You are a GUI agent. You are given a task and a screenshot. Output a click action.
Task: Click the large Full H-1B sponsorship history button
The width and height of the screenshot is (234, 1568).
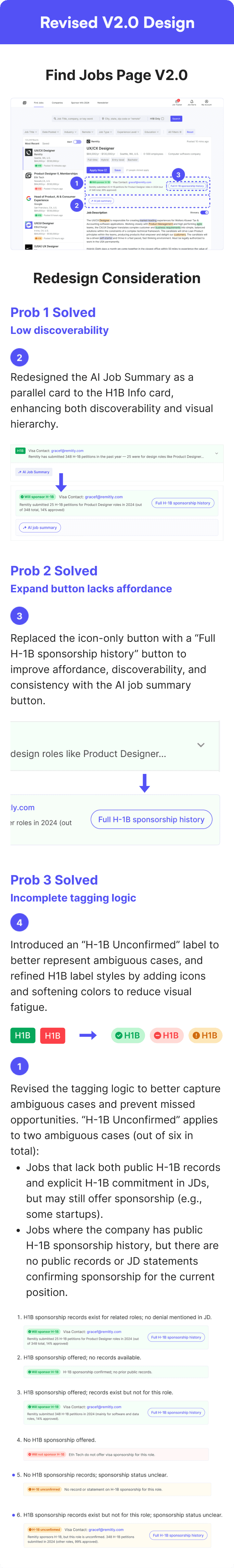(x=151, y=819)
